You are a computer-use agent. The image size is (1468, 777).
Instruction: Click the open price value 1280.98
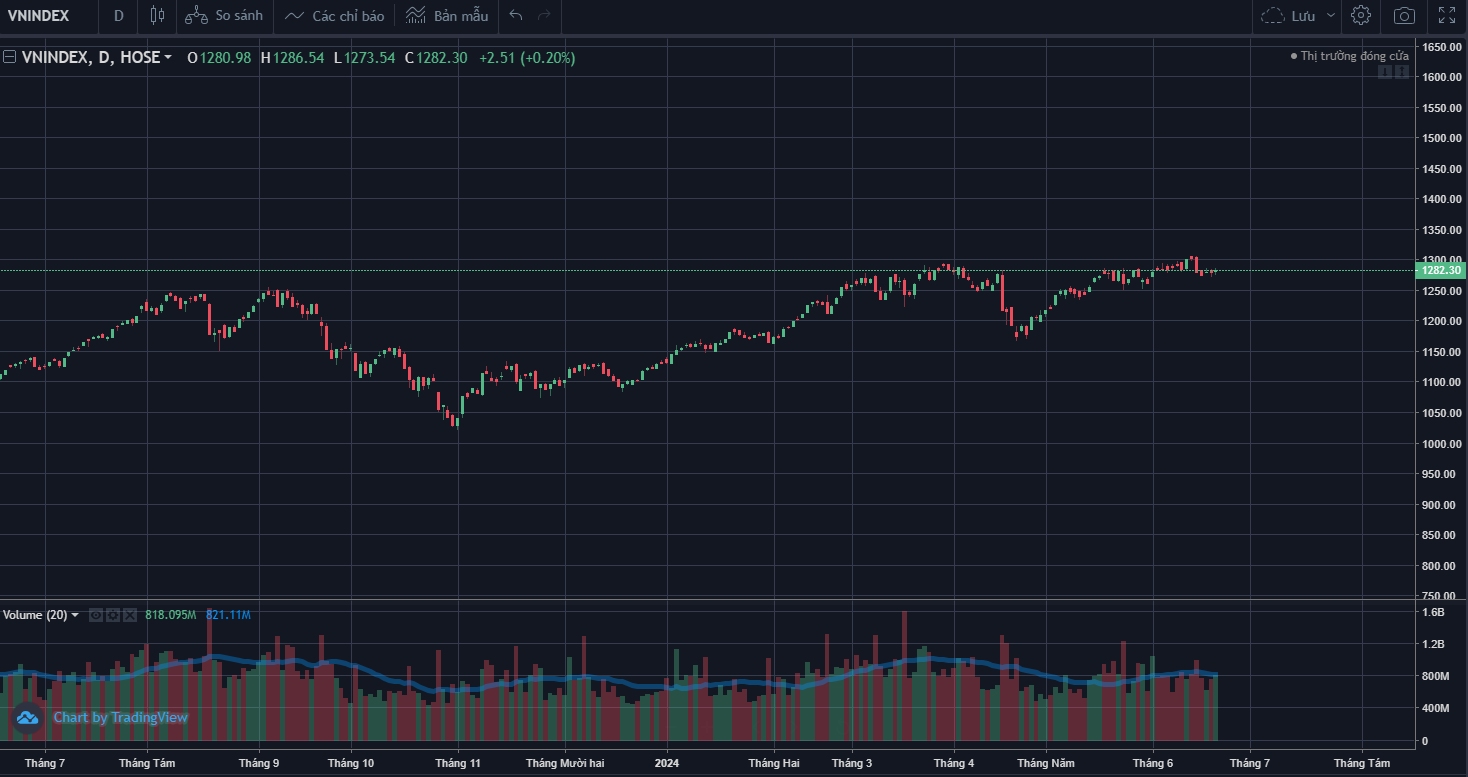pyautogui.click(x=226, y=58)
